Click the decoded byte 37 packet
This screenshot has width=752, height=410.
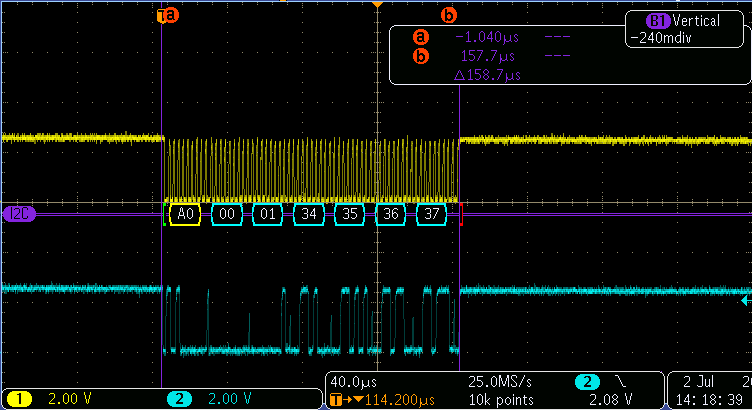pyautogui.click(x=431, y=214)
